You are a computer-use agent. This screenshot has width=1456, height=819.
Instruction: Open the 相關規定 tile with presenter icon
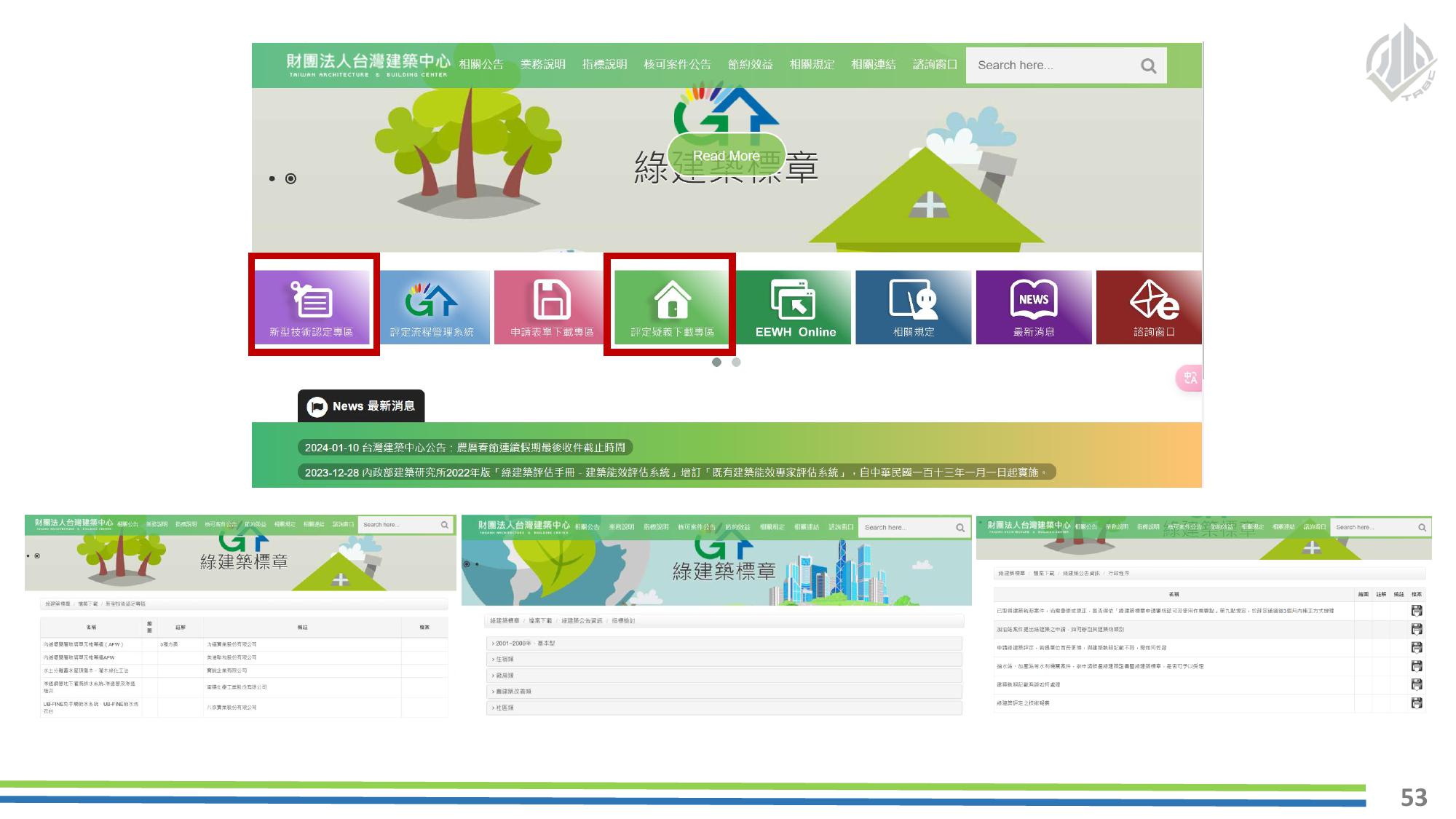tap(914, 306)
